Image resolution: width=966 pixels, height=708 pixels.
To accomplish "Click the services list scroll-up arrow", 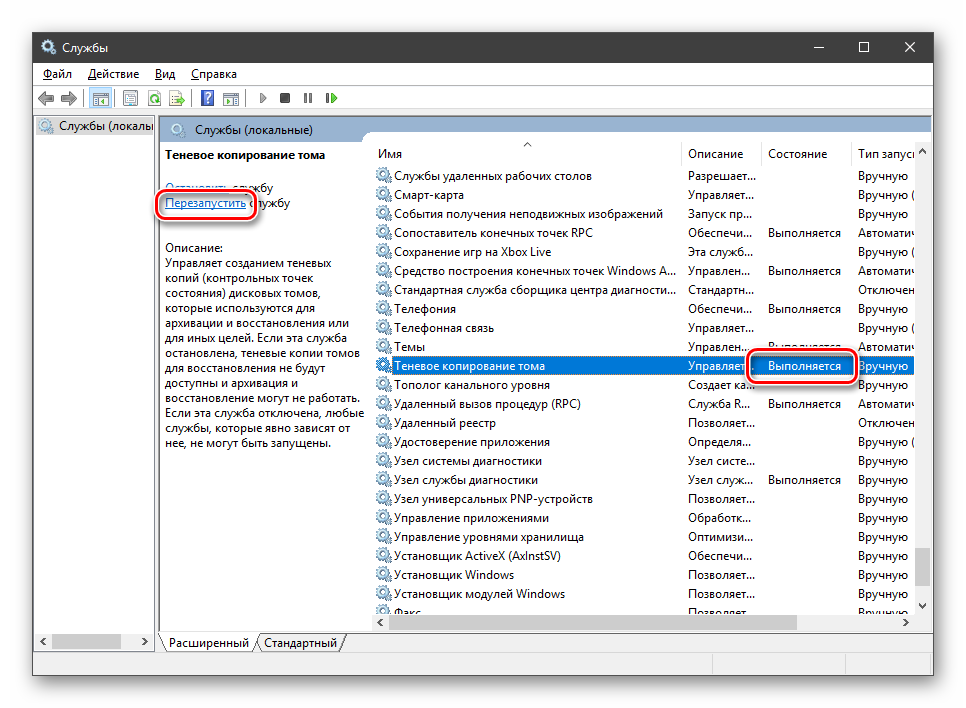I will click(x=922, y=152).
